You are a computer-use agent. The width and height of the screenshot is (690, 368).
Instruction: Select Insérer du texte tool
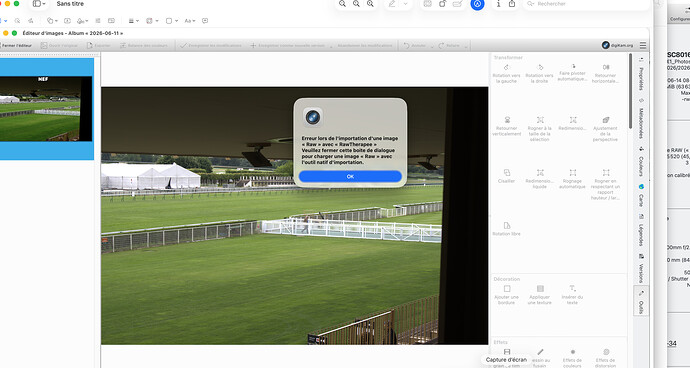pos(572,295)
